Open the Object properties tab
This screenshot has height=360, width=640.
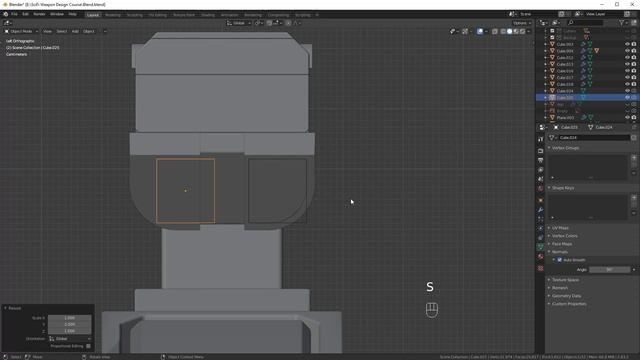pos(540,200)
